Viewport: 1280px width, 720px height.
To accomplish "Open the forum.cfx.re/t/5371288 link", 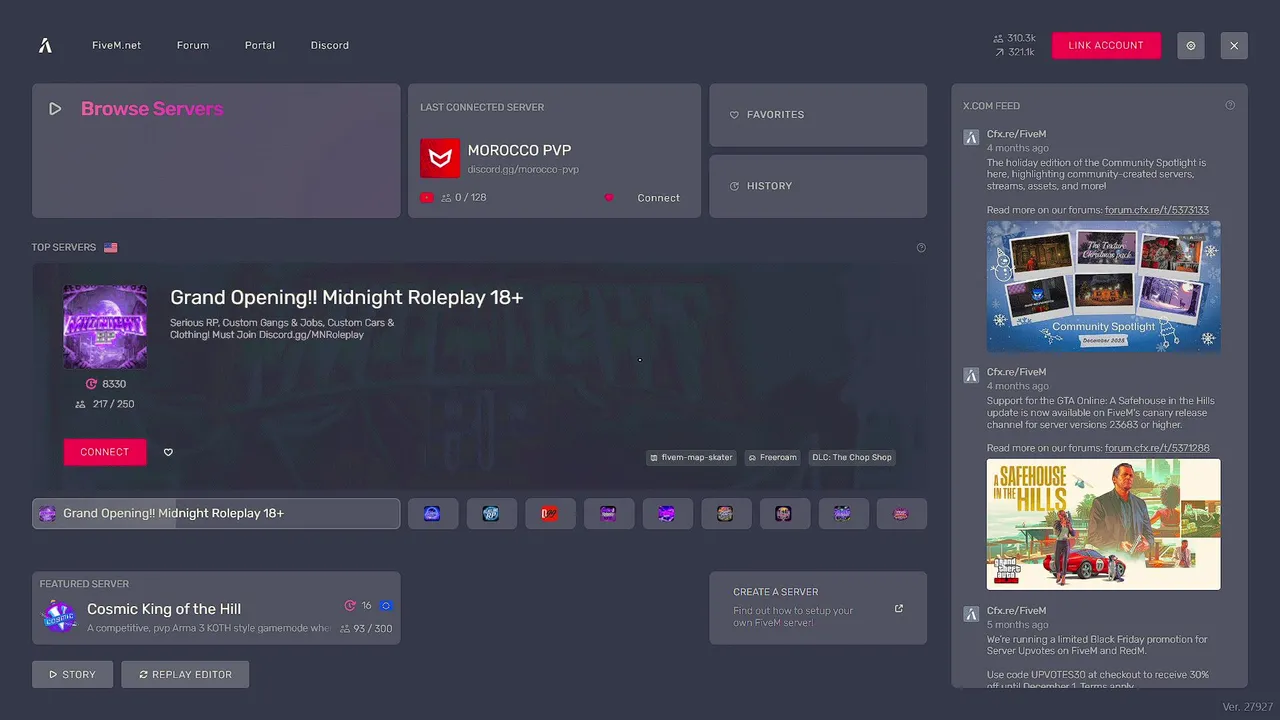I will click(1157, 448).
